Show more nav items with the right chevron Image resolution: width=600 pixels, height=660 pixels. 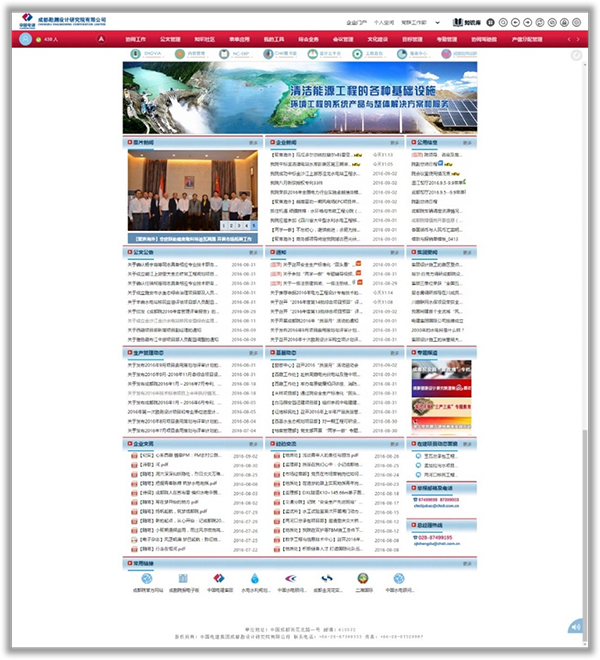[578, 39]
